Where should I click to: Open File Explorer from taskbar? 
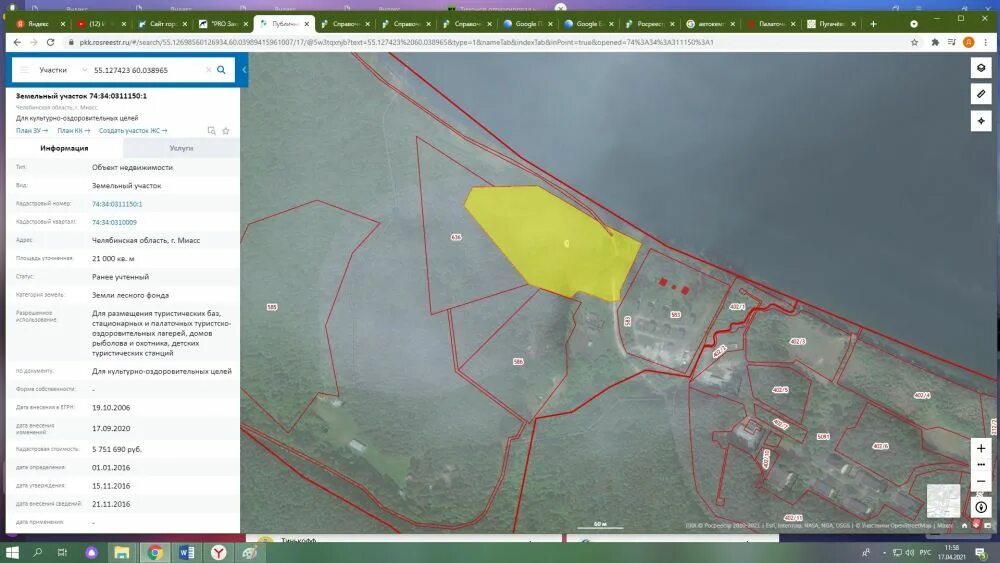tap(122, 552)
